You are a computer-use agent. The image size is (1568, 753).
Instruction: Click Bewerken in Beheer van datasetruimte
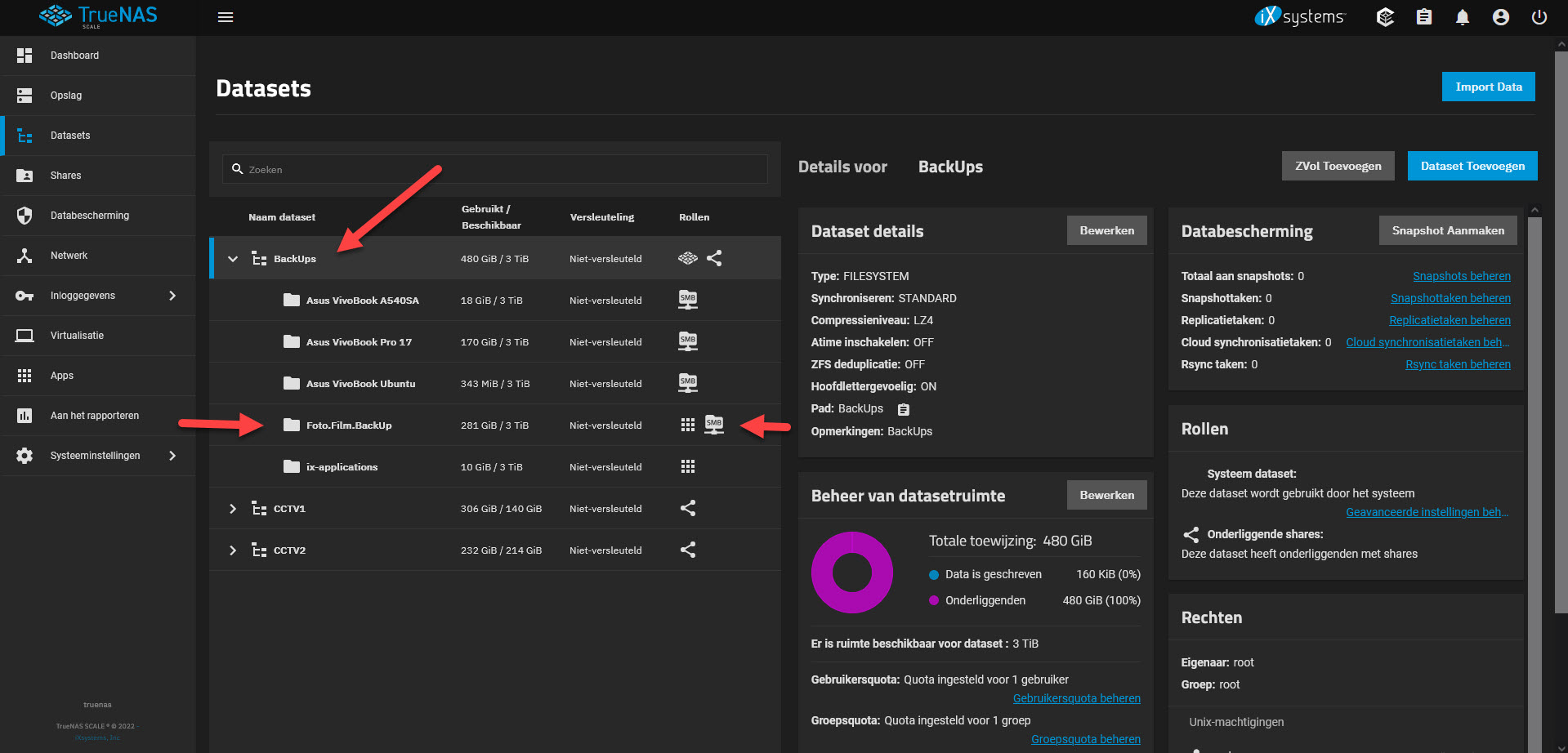pos(1107,495)
